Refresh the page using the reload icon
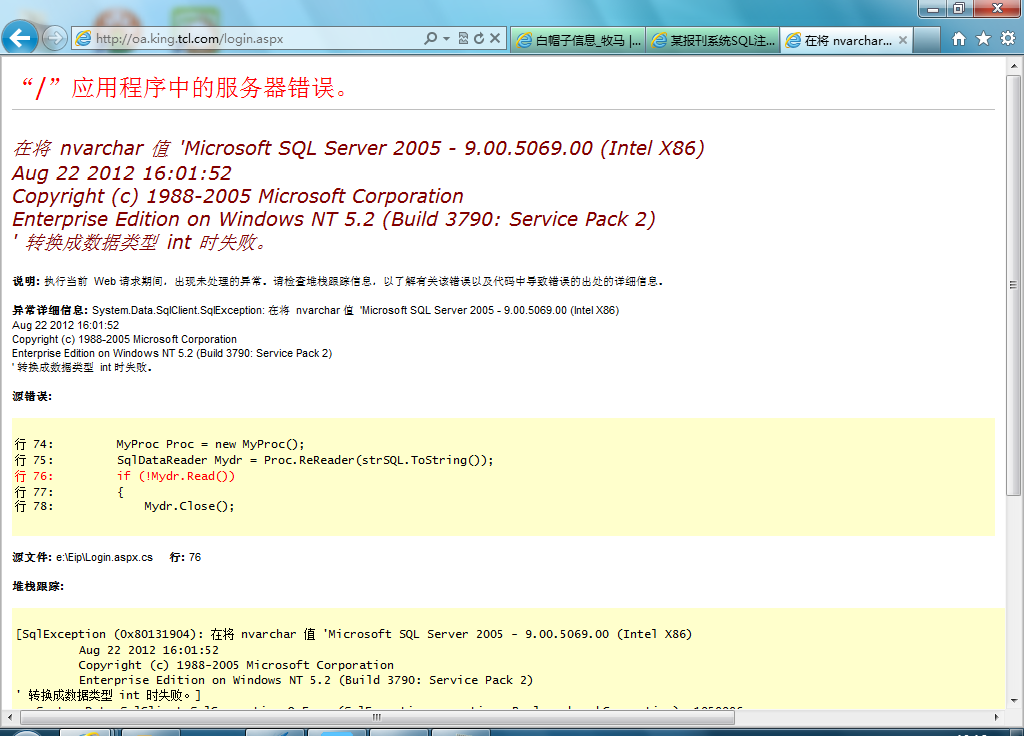1024x736 pixels. click(x=479, y=39)
